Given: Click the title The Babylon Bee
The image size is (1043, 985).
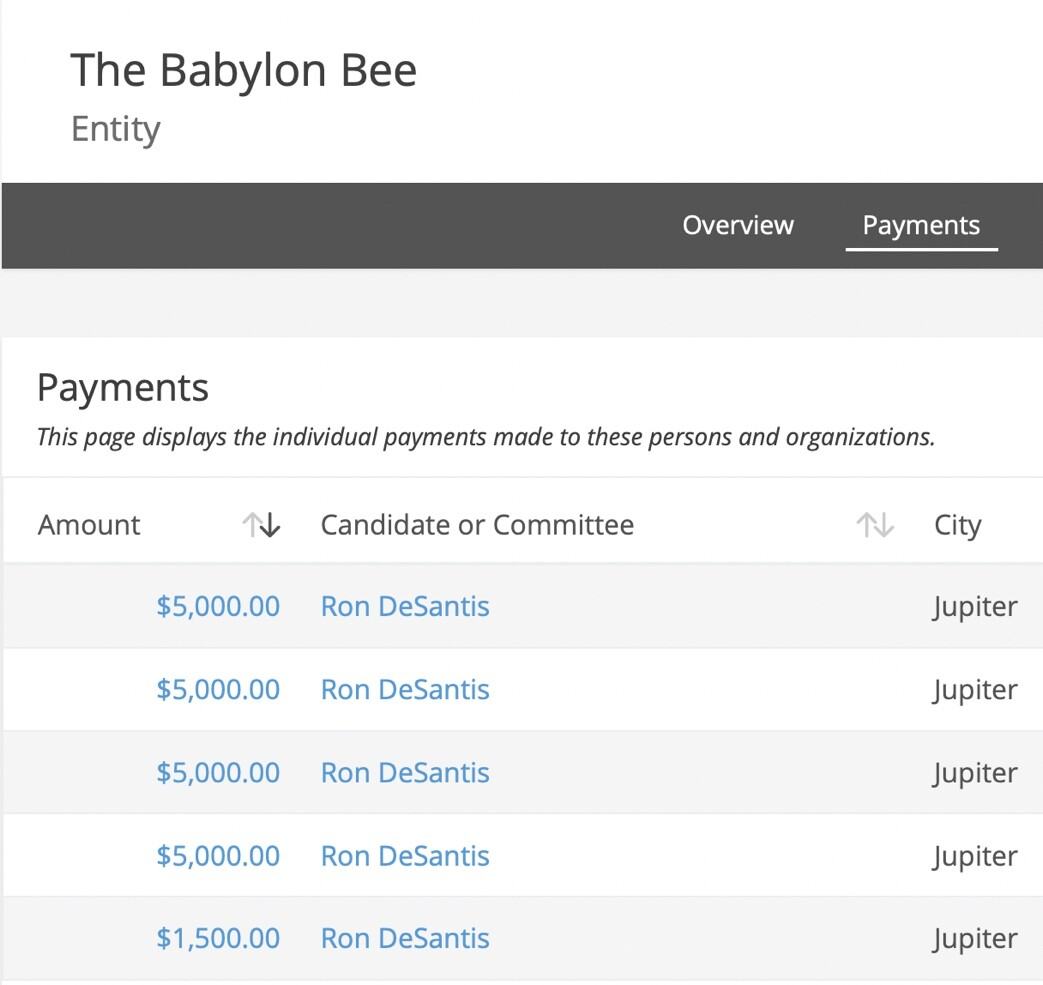Looking at the screenshot, I should coord(243,70).
